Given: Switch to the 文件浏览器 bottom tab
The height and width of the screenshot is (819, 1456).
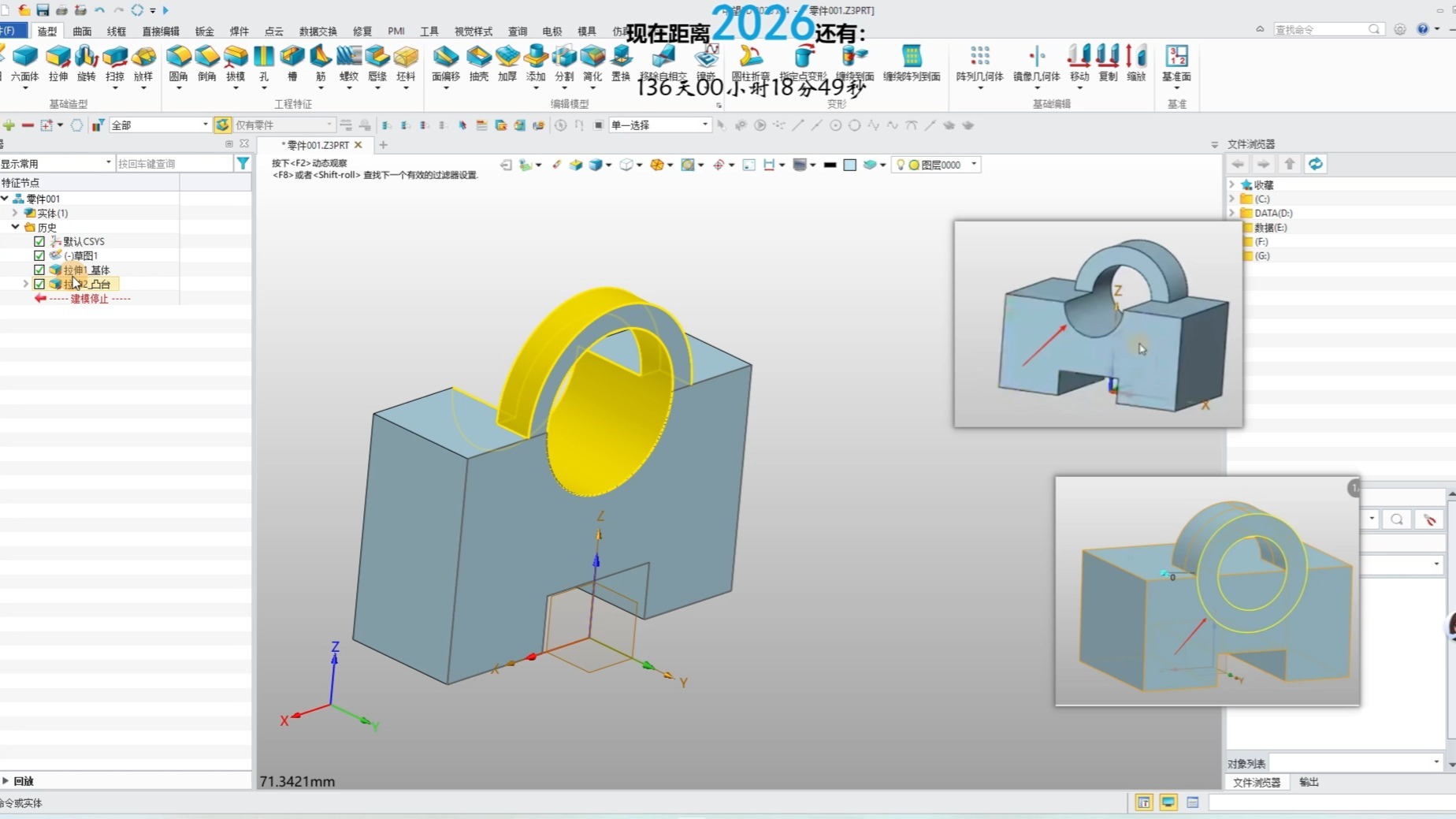Looking at the screenshot, I should click(x=1257, y=782).
